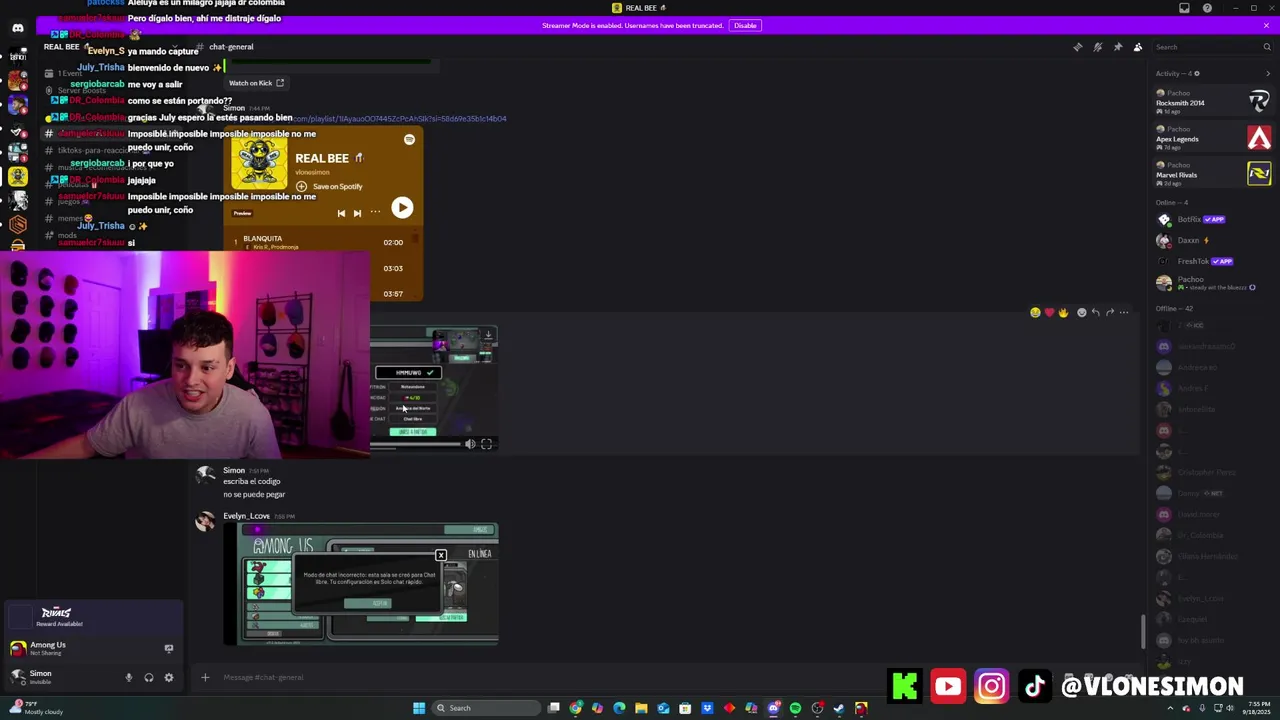This screenshot has height=720, width=1280.
Task: Enter fullscreen on the video attachment
Action: coord(486,444)
